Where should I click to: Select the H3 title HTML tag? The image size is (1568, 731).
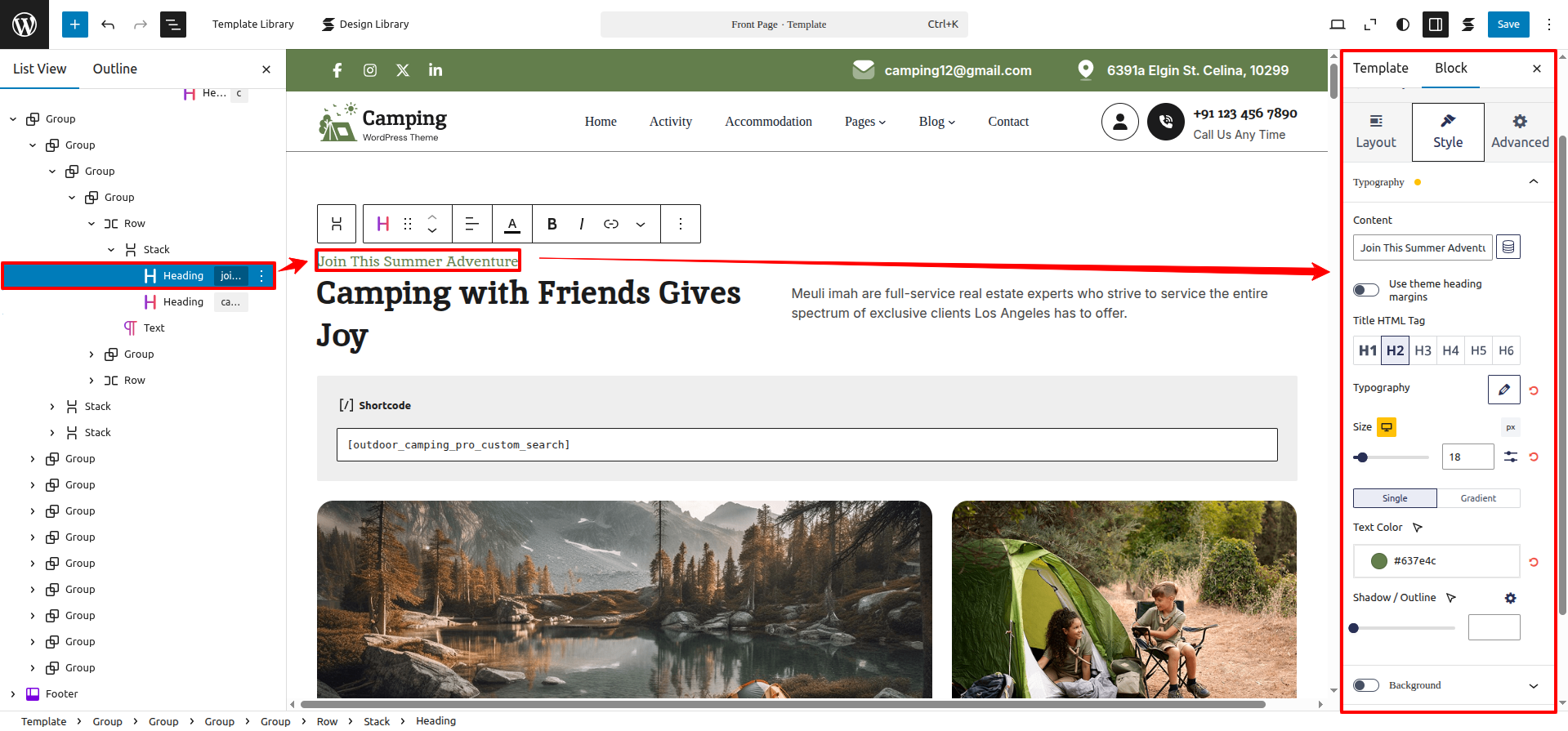tap(1423, 350)
